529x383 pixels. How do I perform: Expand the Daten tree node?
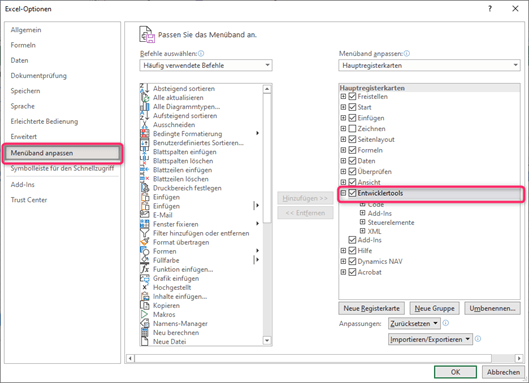pos(343,161)
